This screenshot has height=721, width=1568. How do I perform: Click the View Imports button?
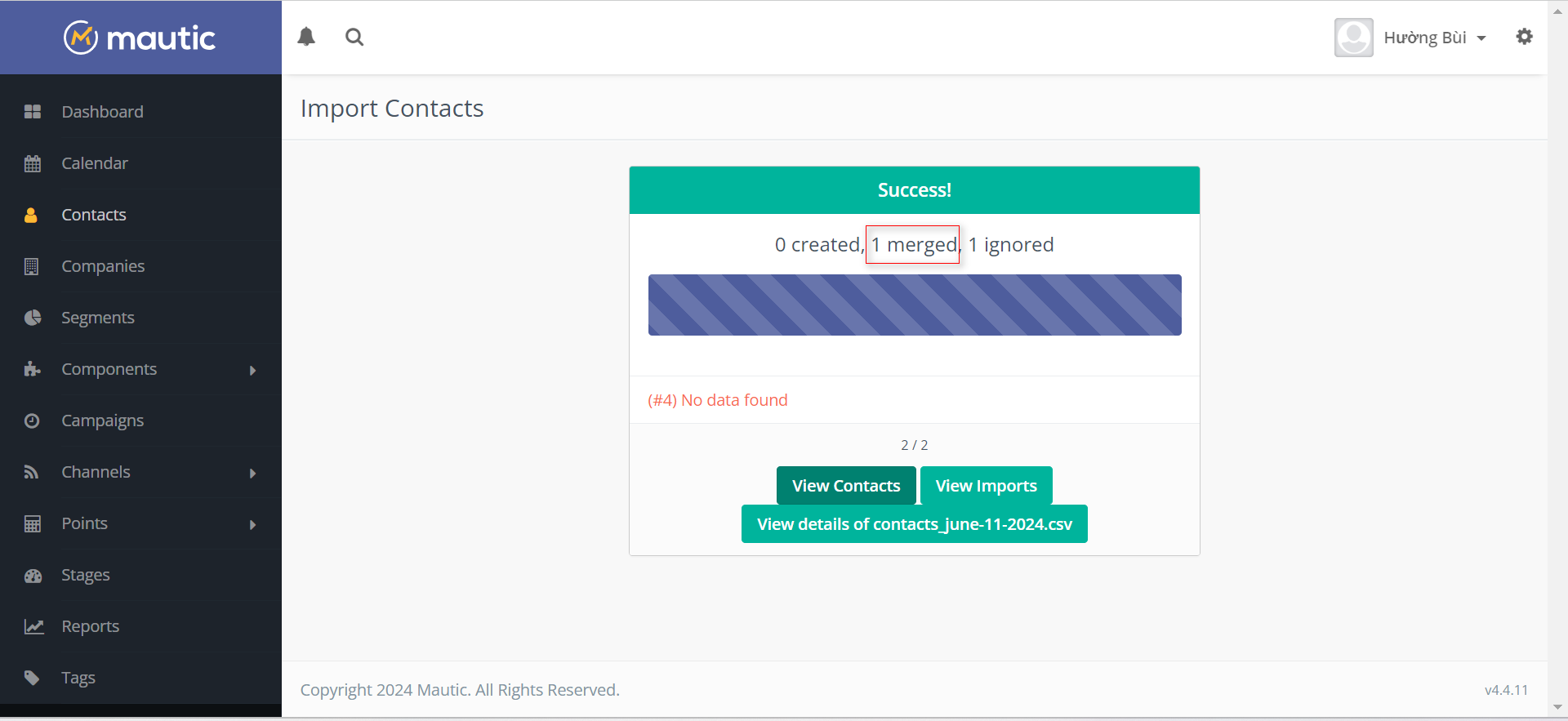pos(986,486)
